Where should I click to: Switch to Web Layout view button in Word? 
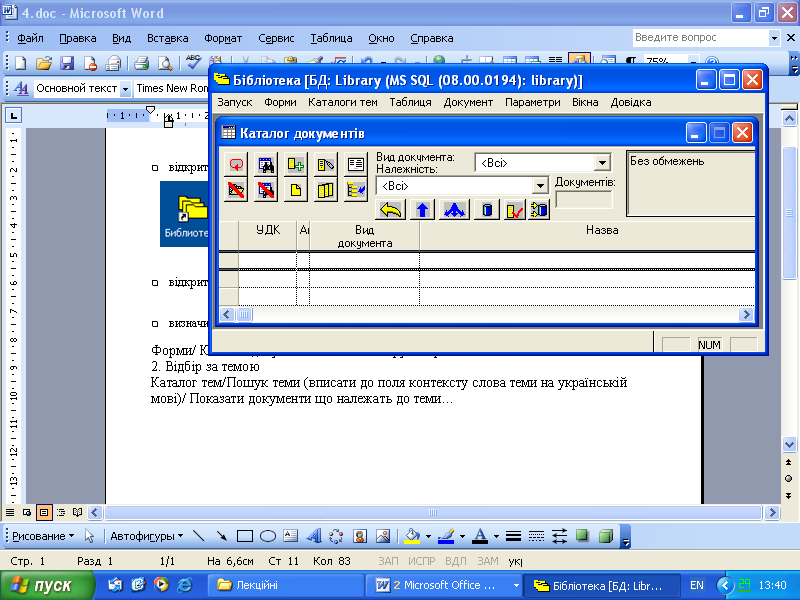[27, 512]
